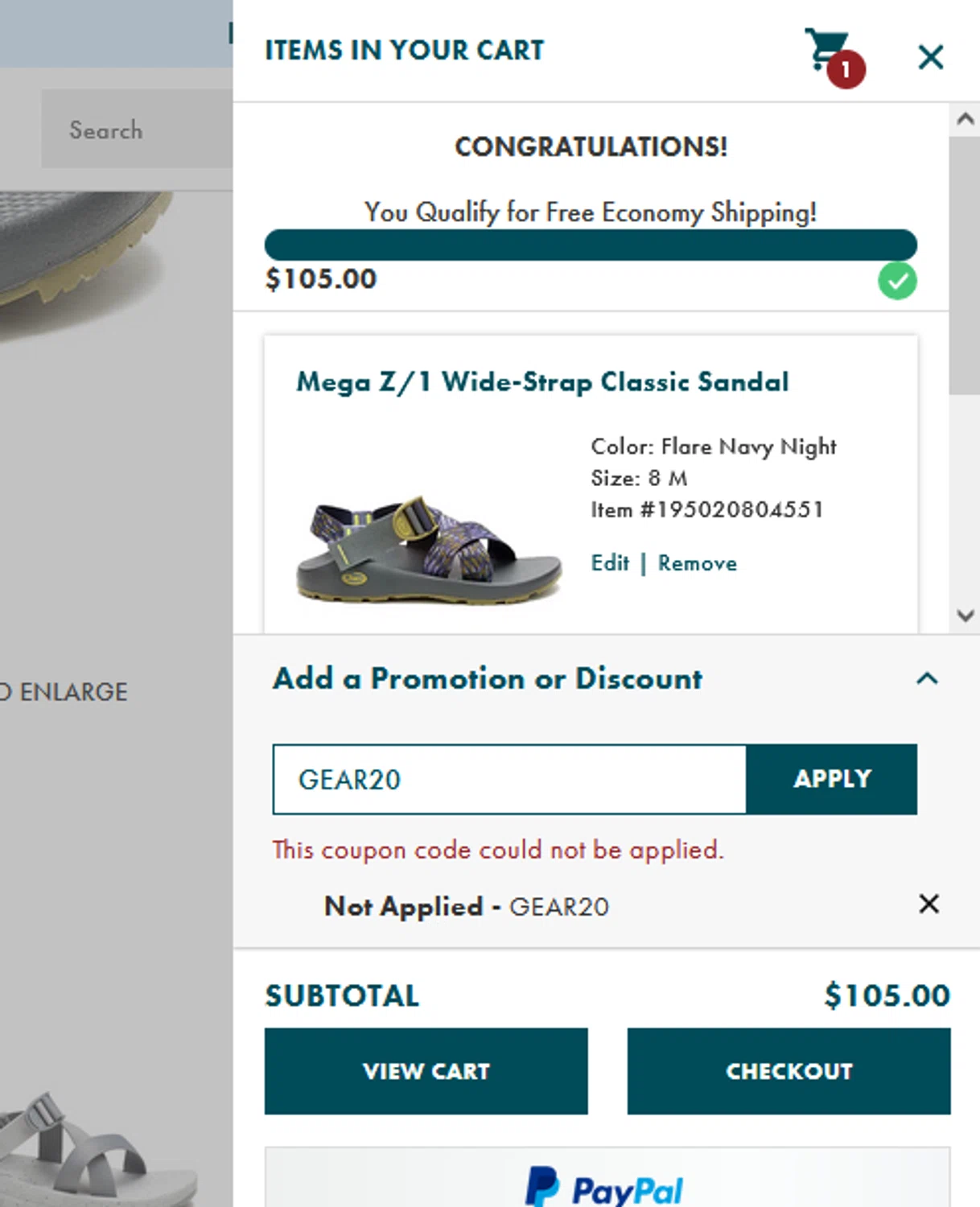
Task: Remove the sandal from the cart
Action: tap(697, 562)
